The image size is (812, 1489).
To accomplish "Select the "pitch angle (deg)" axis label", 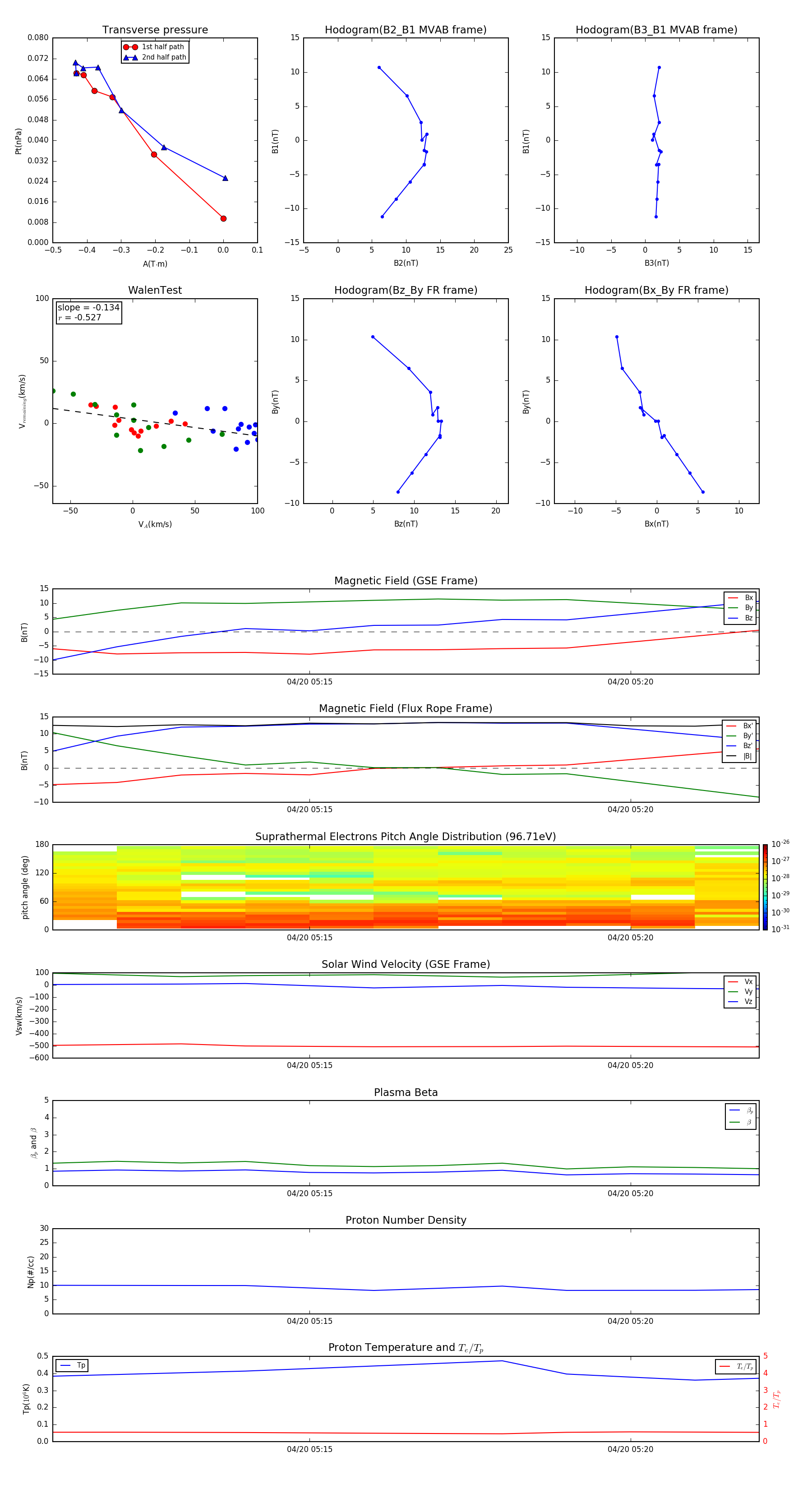I will point(25,887).
